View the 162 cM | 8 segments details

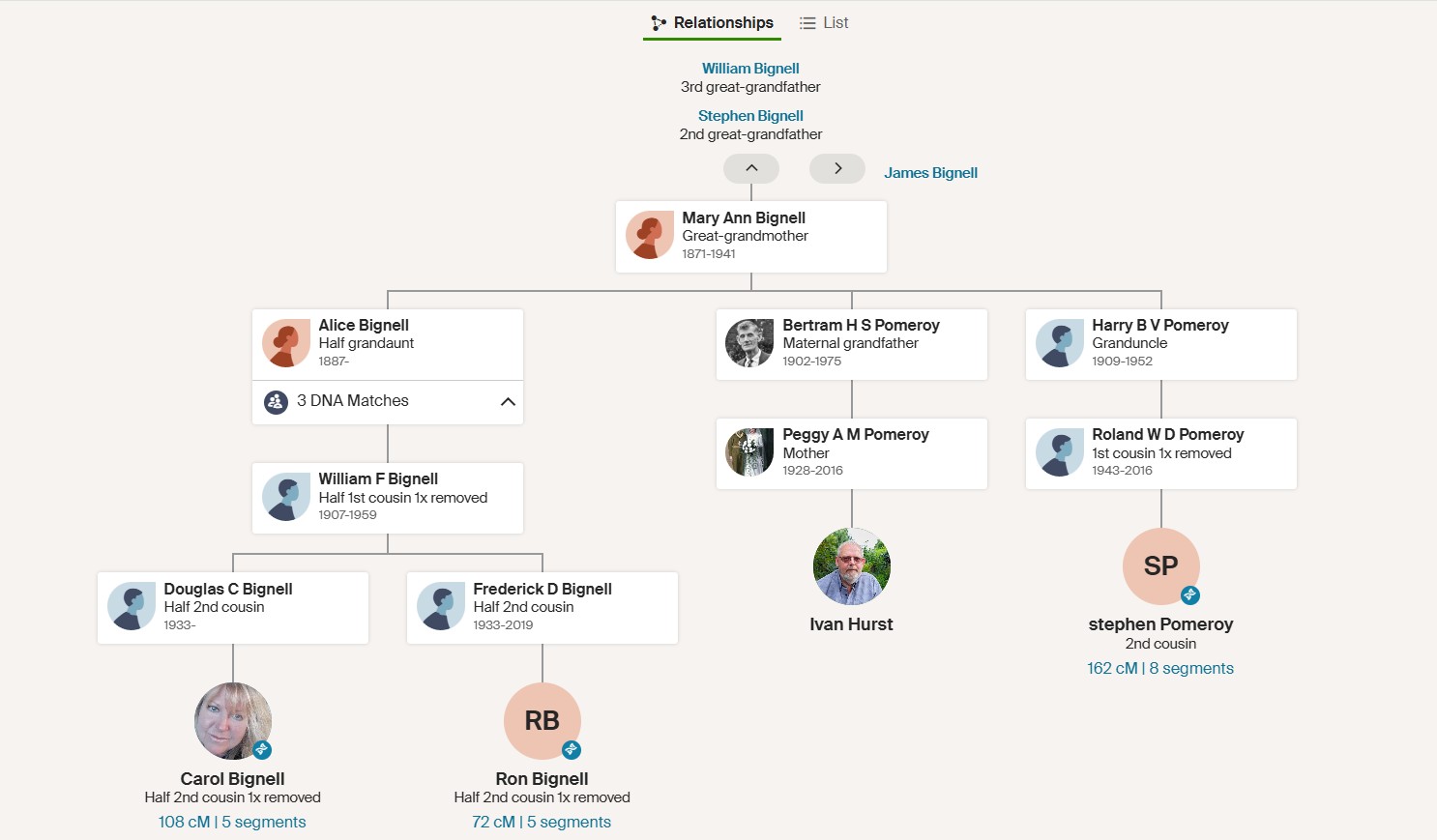point(1160,668)
